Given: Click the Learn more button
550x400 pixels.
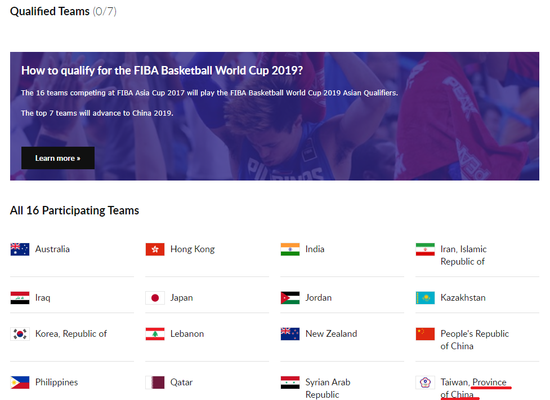Looking at the screenshot, I should pyautogui.click(x=58, y=158).
